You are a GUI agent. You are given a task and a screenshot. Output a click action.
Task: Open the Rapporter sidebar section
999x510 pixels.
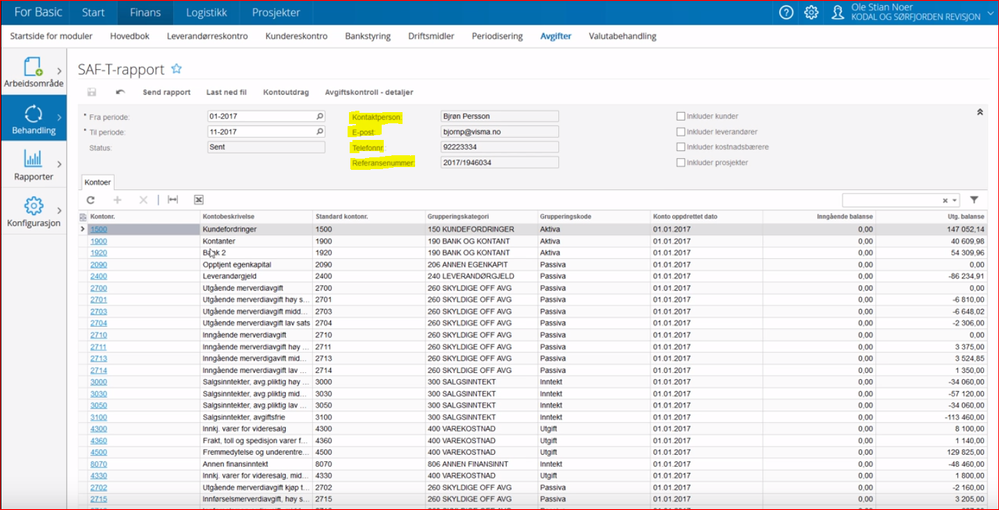click(34, 165)
